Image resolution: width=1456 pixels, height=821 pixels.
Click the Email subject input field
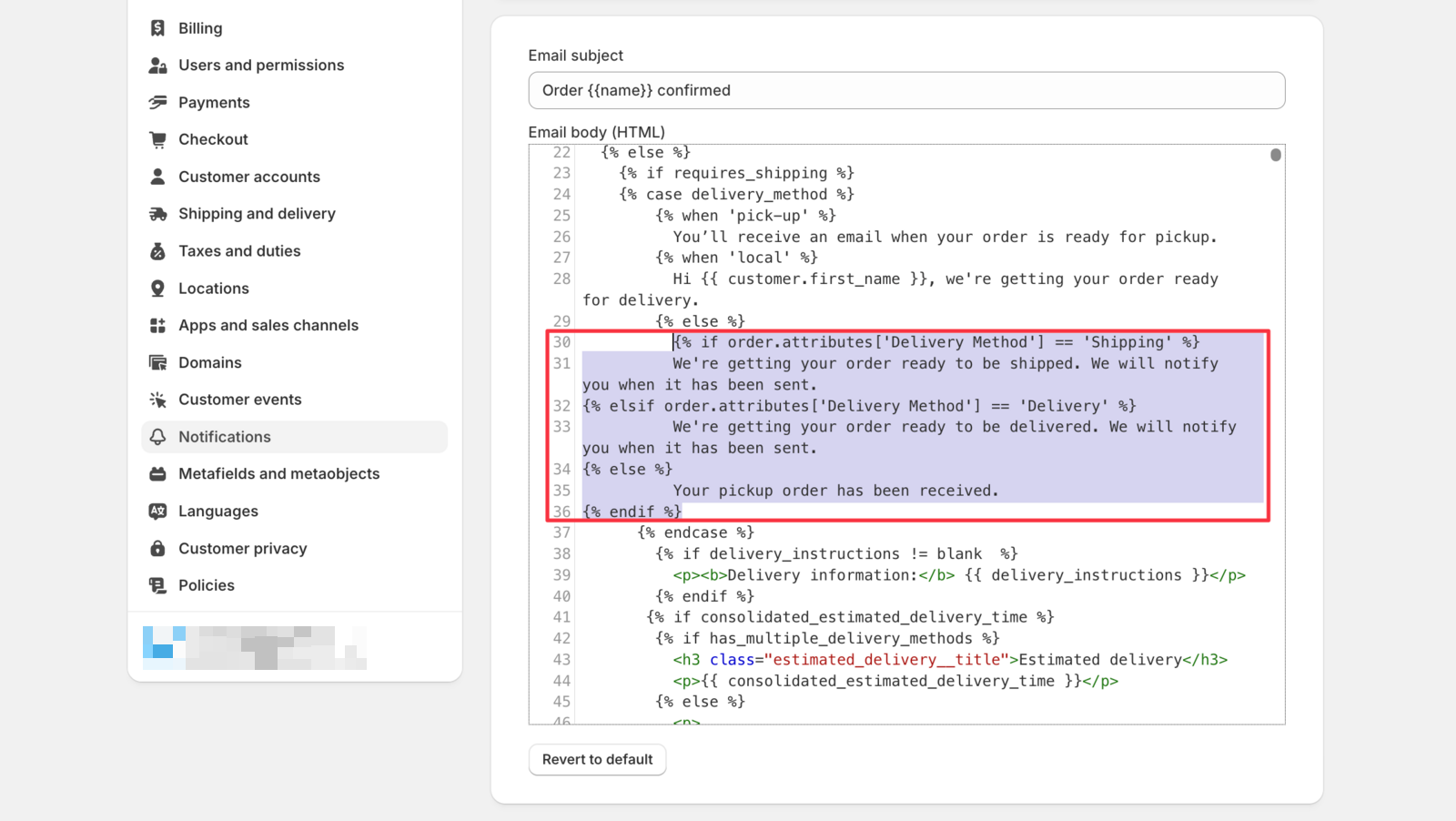tap(906, 90)
